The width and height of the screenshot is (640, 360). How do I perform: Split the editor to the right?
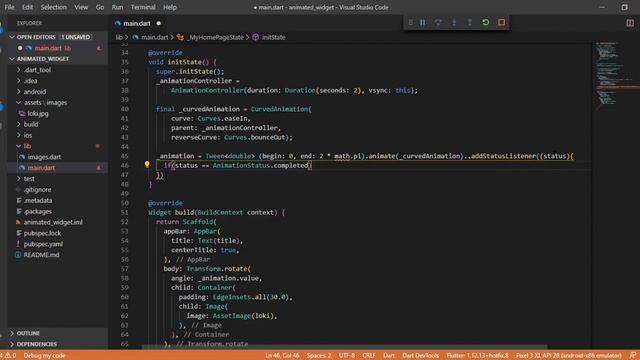pyautogui.click(x=630, y=23)
